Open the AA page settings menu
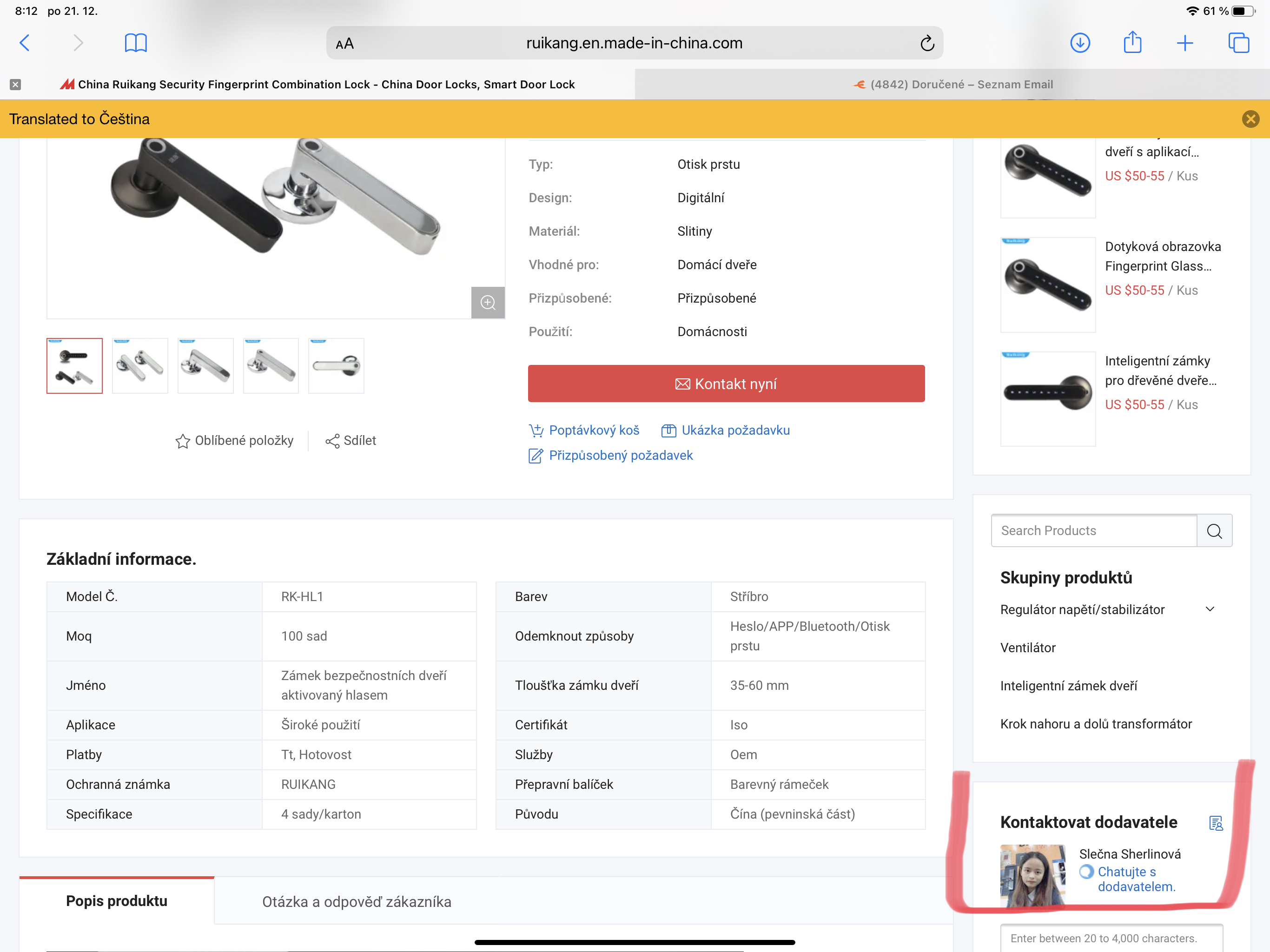1270x952 pixels. (x=344, y=44)
